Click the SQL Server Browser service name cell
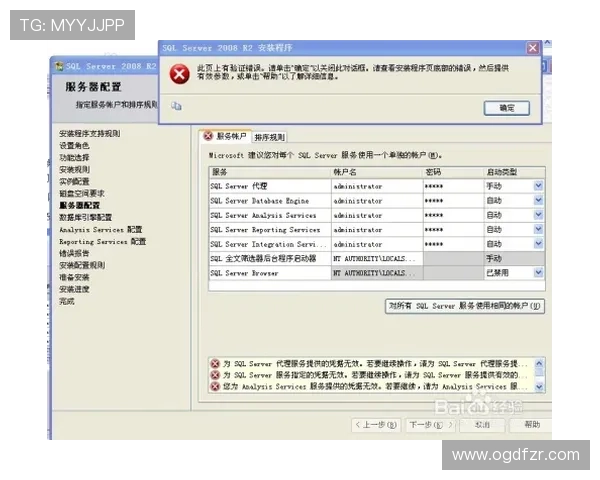Viewport: 600px width, 480px height. 270,273
